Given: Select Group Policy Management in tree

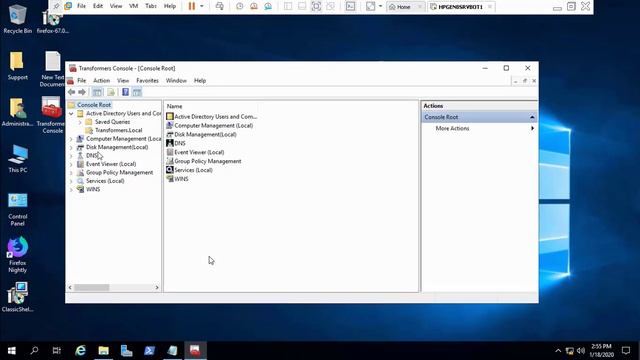Looking at the screenshot, I should pos(119,173).
